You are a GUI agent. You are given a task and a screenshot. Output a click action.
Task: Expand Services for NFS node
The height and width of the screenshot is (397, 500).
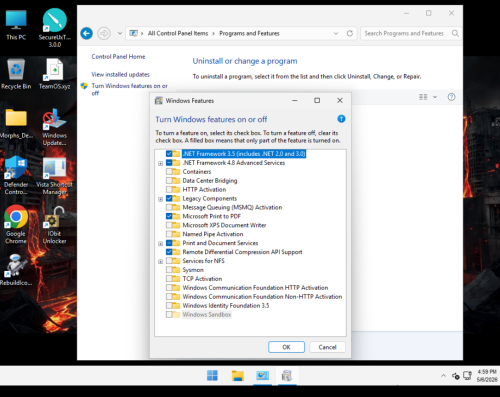point(160,261)
